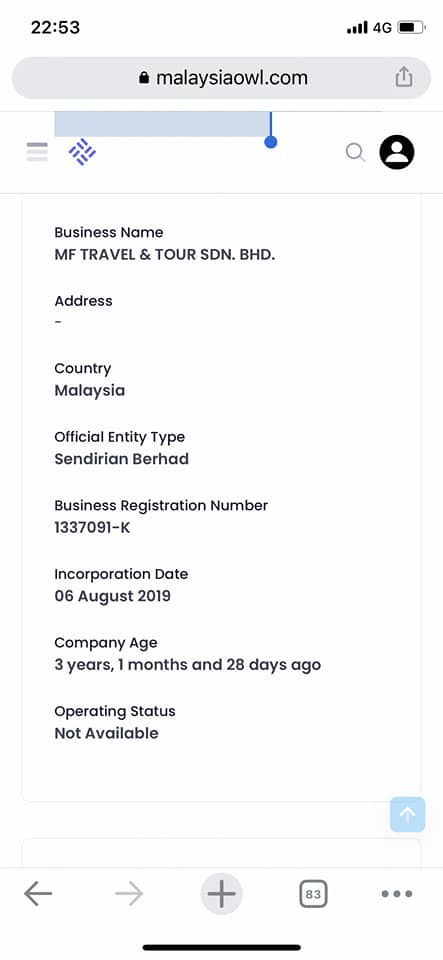The width and height of the screenshot is (443, 960).
Task: Open the hamburger menu icon
Action: click(x=37, y=151)
